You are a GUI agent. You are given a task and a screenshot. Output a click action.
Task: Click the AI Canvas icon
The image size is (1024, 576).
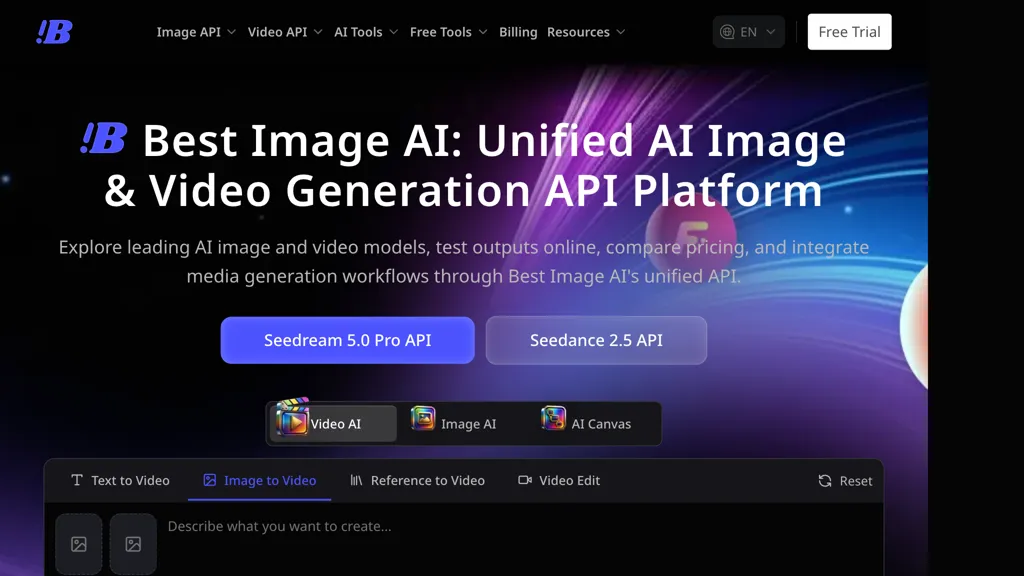pos(553,419)
